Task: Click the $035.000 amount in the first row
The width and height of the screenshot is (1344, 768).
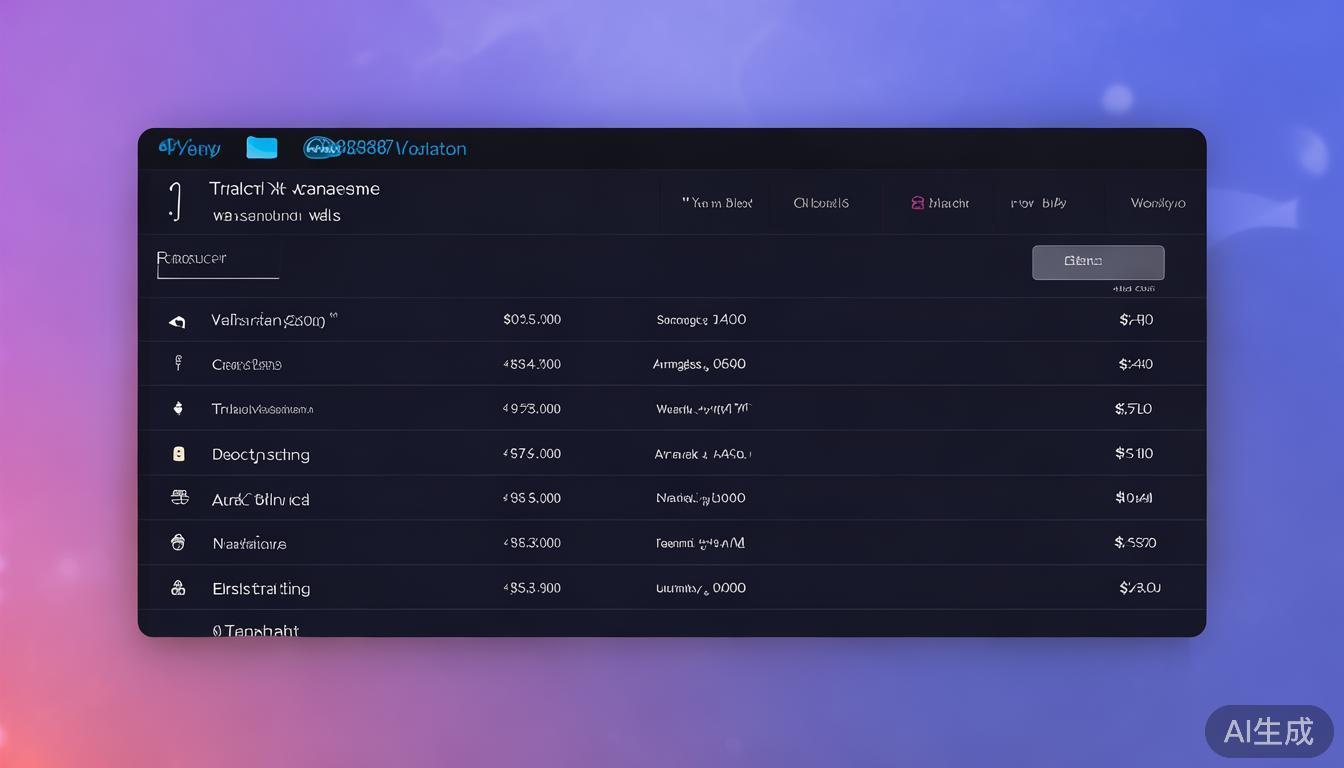Action: pyautogui.click(x=532, y=320)
